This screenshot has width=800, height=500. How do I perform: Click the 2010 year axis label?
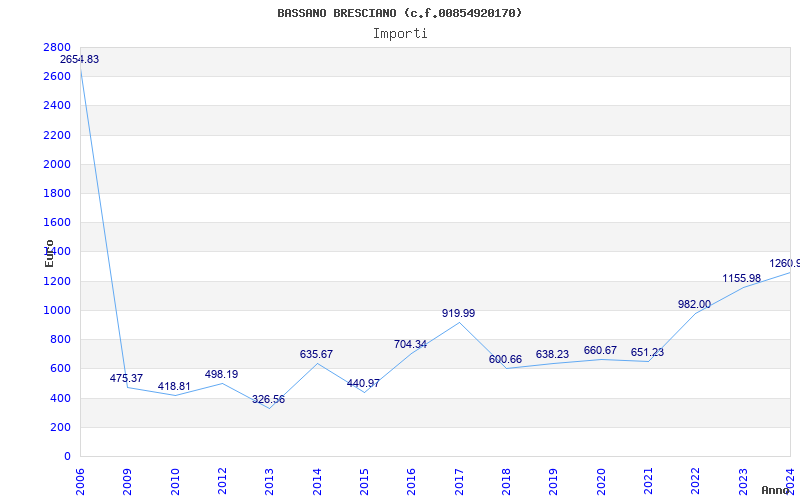[174, 482]
